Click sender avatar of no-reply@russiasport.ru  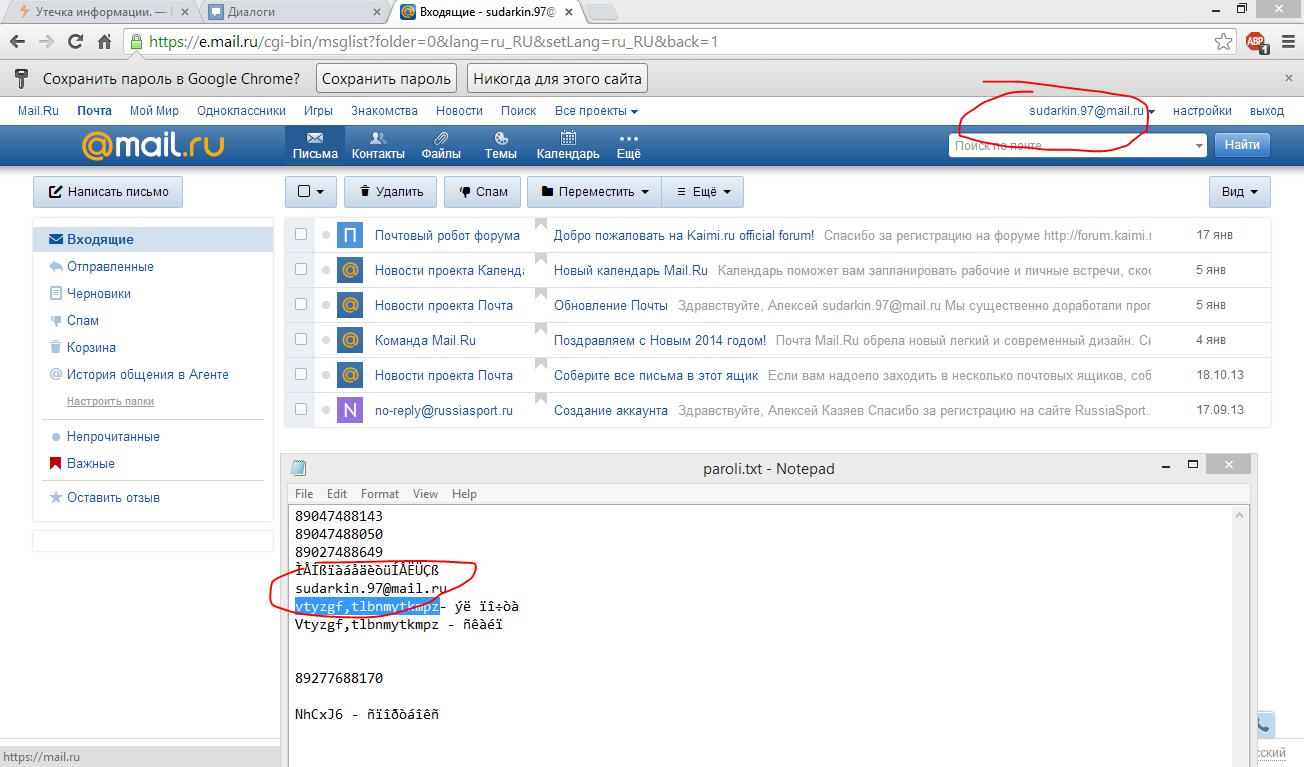click(350, 410)
